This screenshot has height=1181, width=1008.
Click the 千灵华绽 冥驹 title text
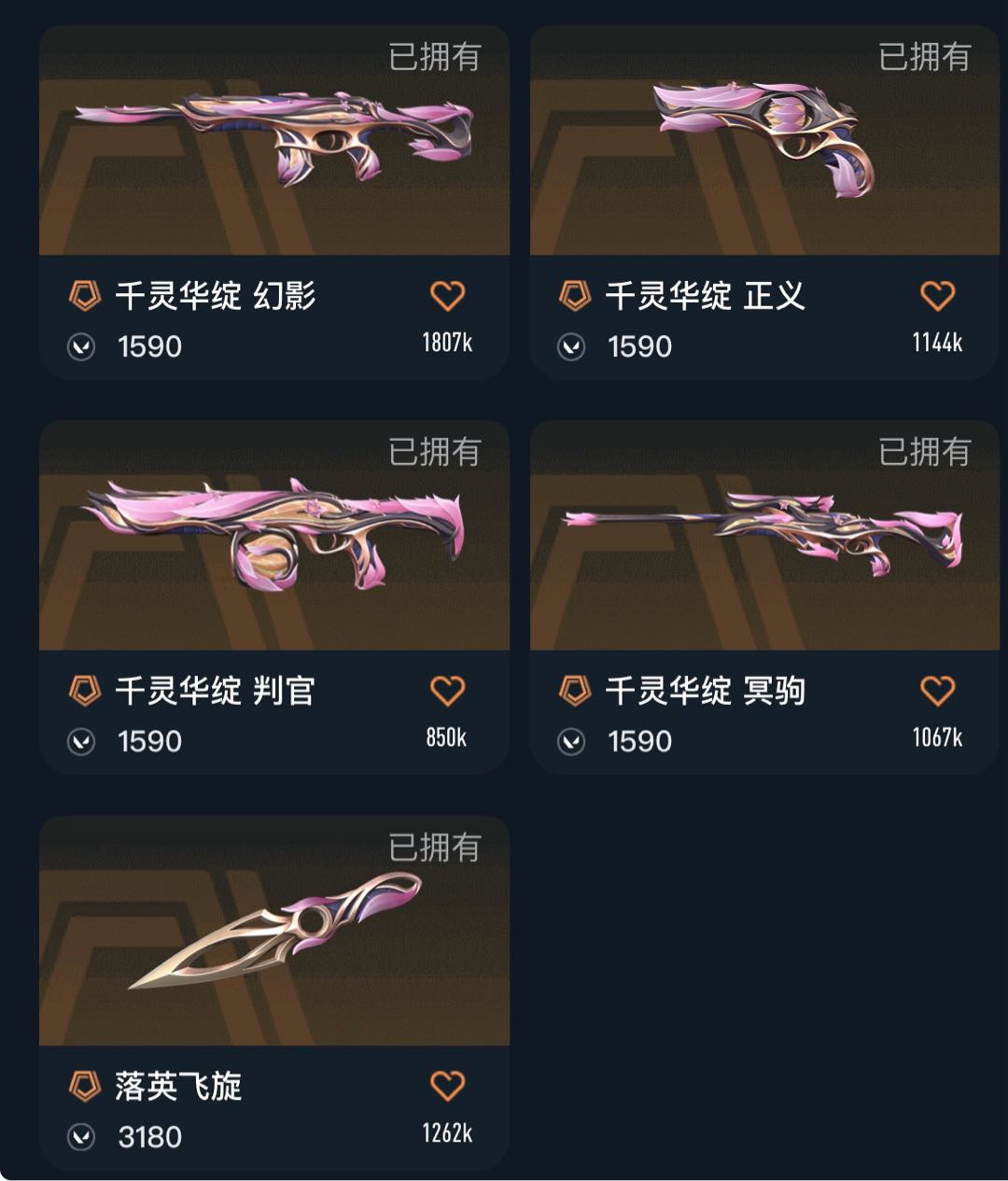click(x=706, y=692)
